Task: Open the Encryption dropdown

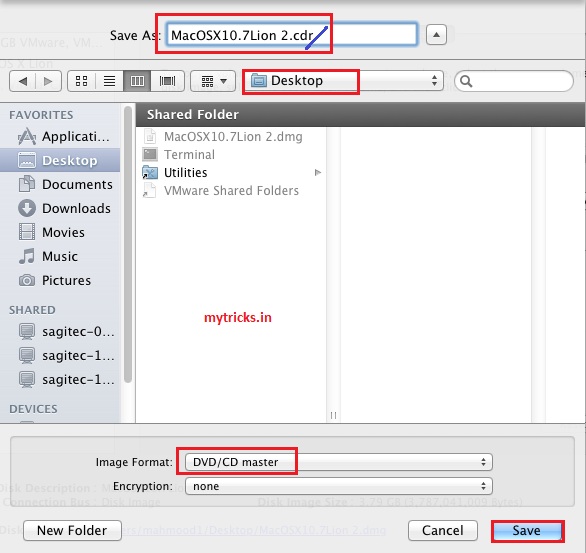Action: (x=339, y=486)
